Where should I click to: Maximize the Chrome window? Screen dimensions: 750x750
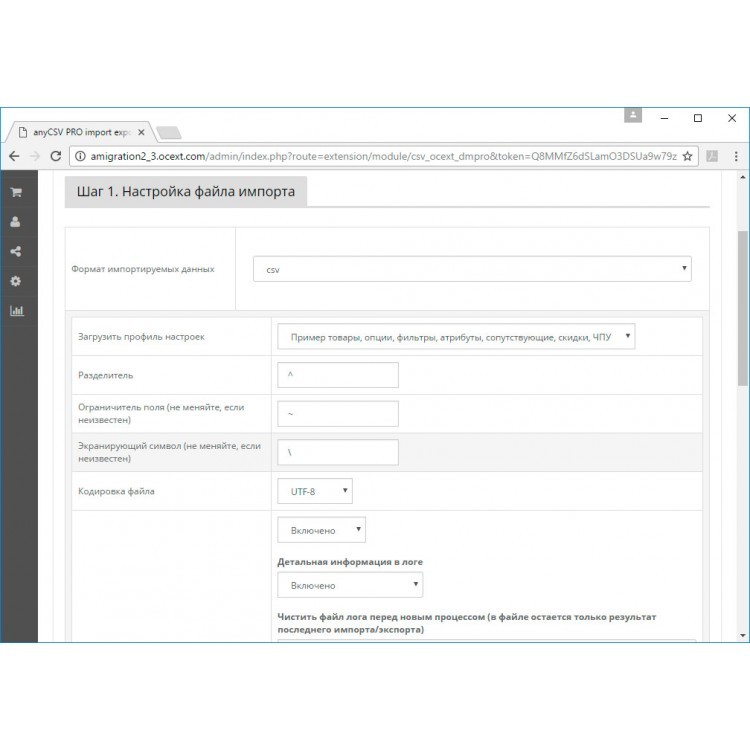tap(698, 118)
